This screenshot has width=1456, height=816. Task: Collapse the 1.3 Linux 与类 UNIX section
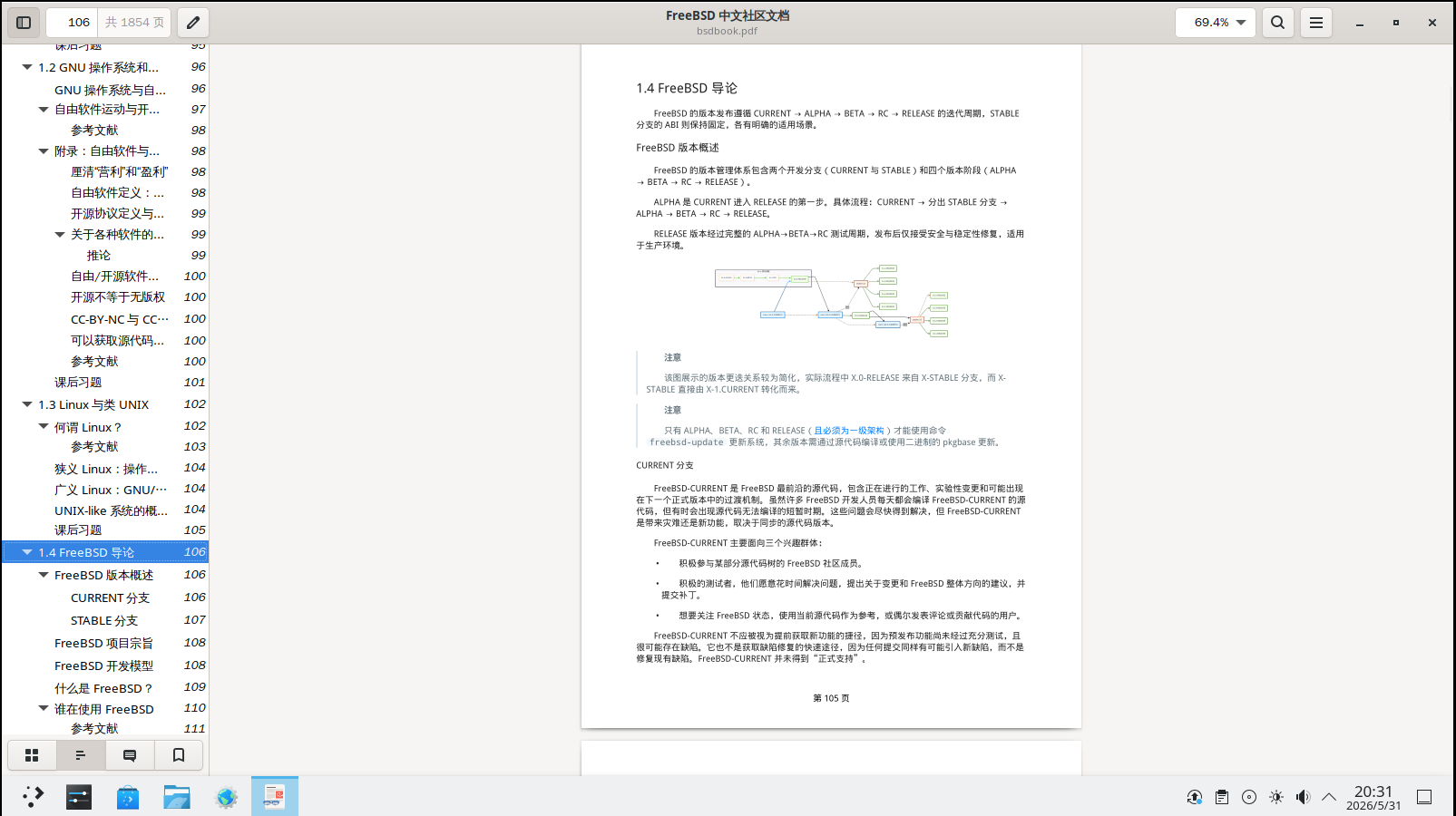coord(27,404)
